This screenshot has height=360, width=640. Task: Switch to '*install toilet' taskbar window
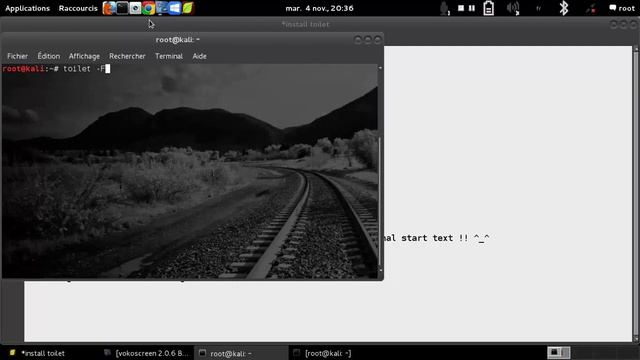point(42,353)
